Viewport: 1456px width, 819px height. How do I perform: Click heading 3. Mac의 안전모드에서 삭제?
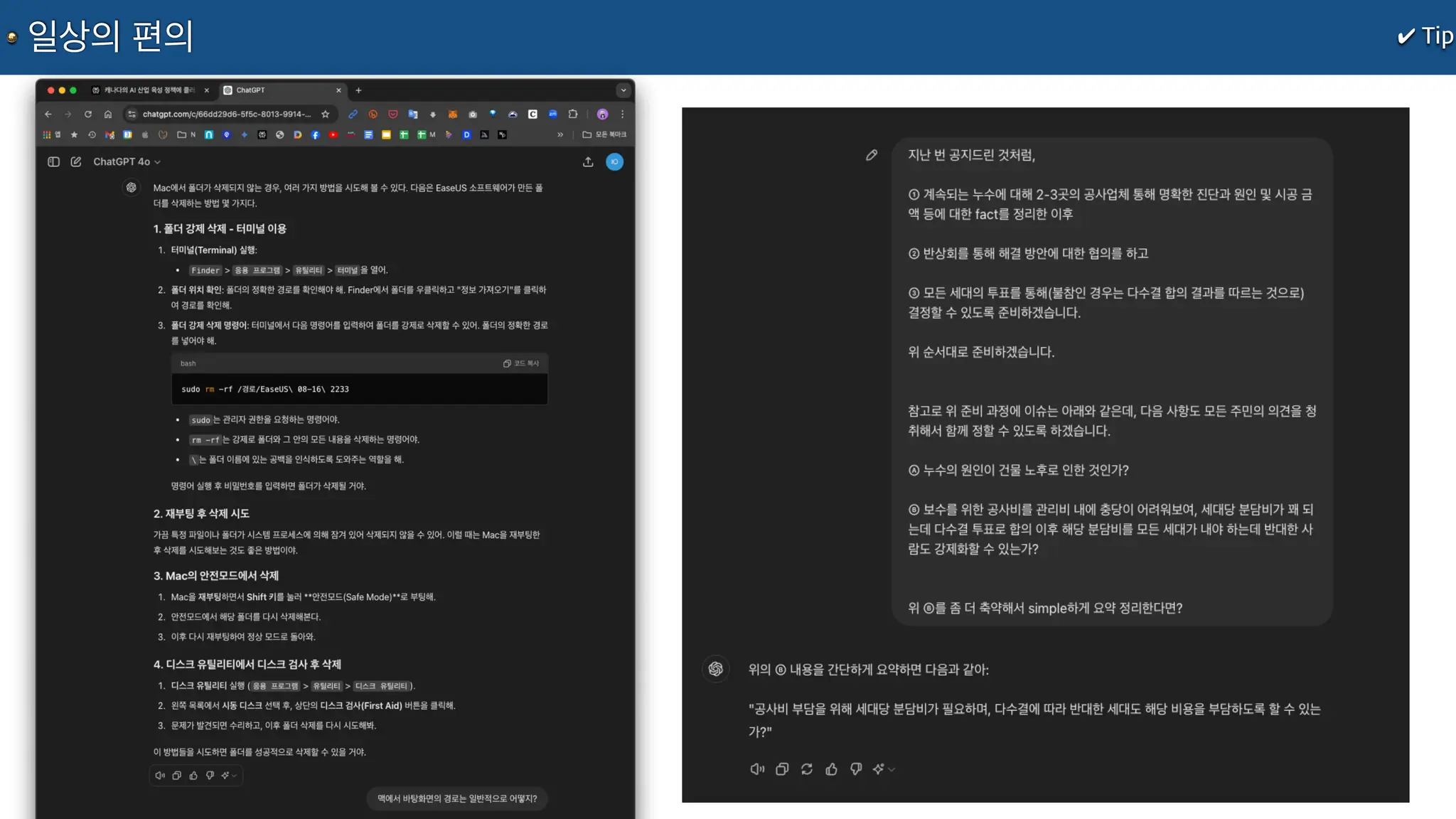tap(216, 575)
